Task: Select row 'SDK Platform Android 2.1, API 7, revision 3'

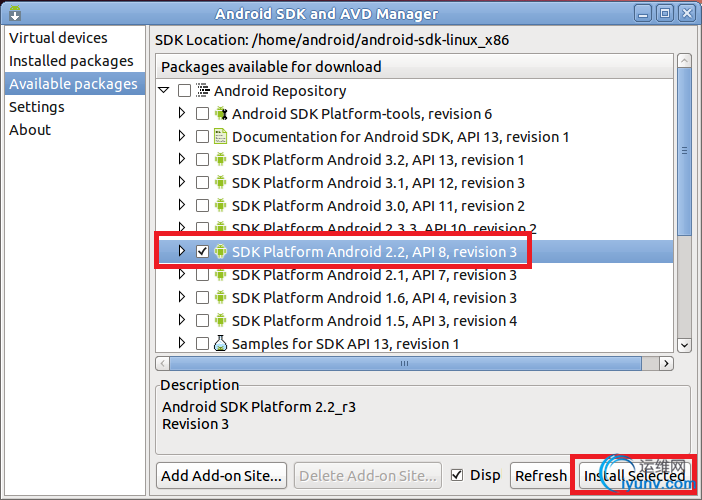Action: (x=414, y=274)
